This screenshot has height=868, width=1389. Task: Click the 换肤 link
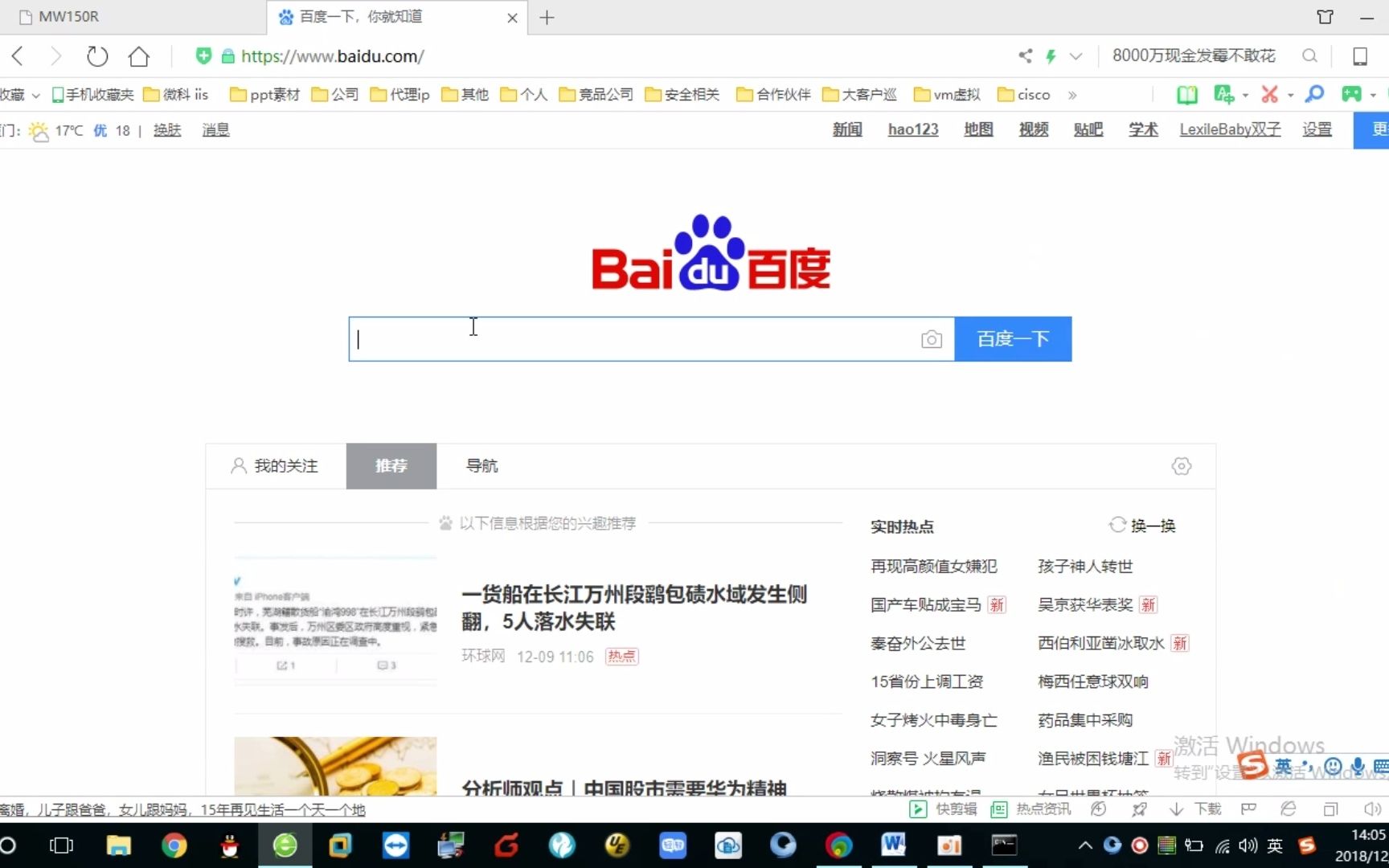coord(167,130)
